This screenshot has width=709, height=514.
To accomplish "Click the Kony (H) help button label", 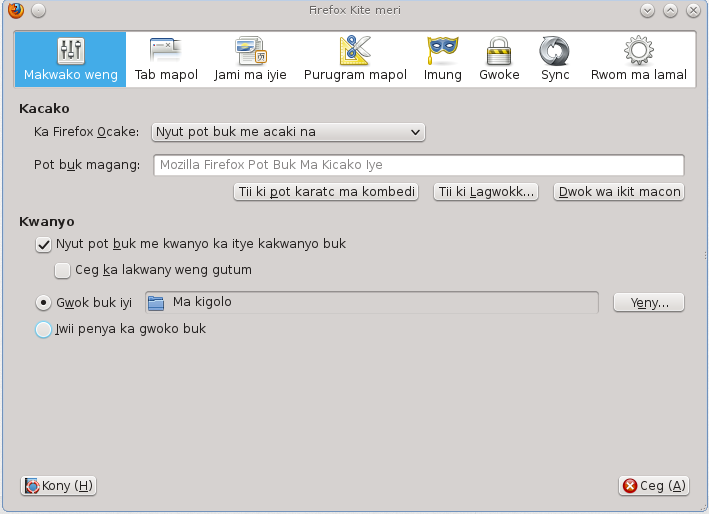I will (67, 486).
